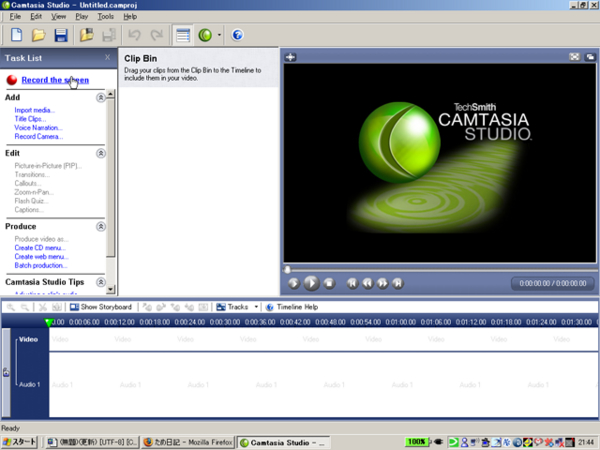
Task: Open the Help menu
Action: tap(130, 16)
